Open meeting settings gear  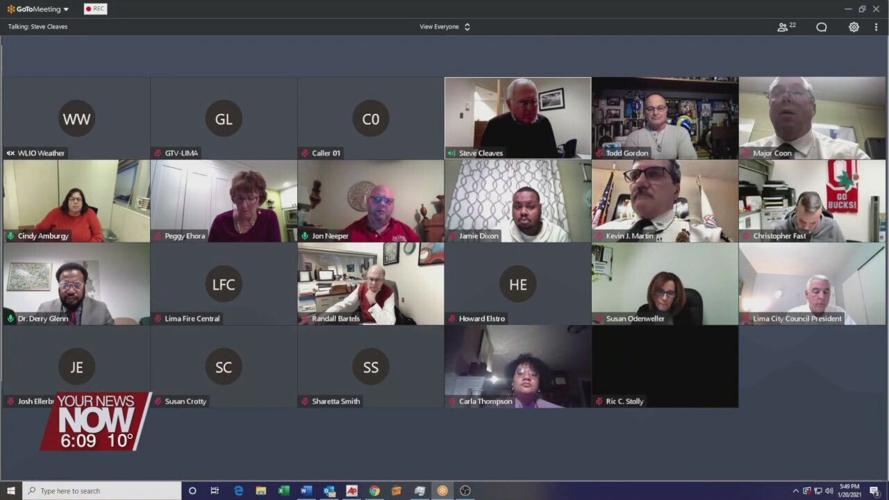(853, 27)
